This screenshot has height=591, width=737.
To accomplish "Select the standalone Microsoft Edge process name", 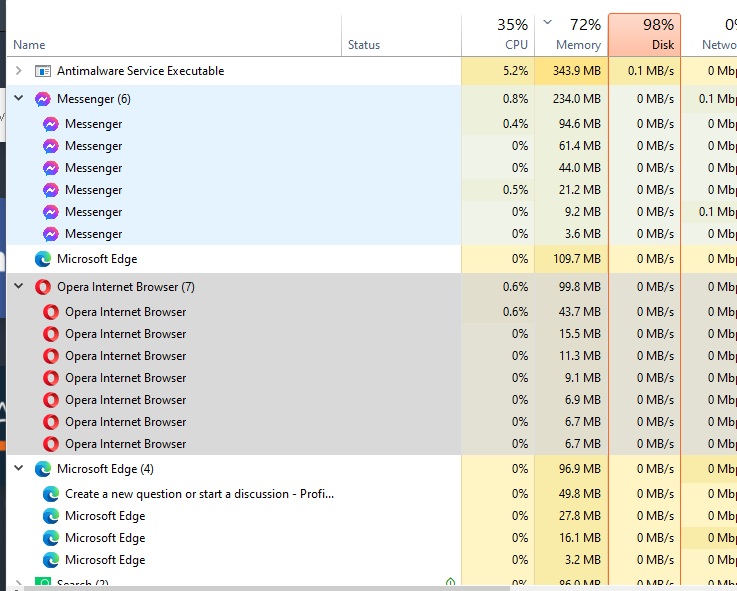I will (97, 259).
